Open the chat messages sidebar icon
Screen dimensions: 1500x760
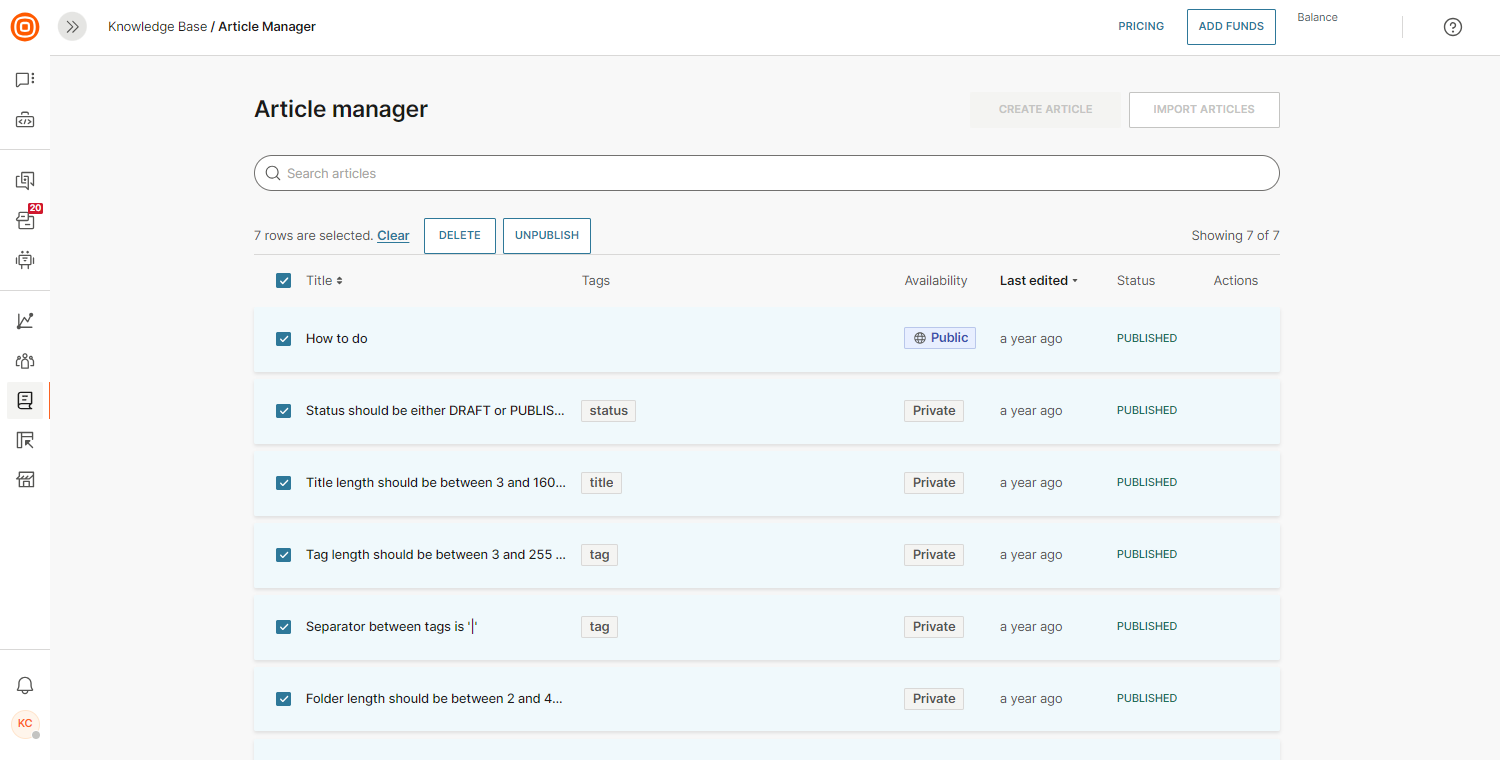pos(25,80)
